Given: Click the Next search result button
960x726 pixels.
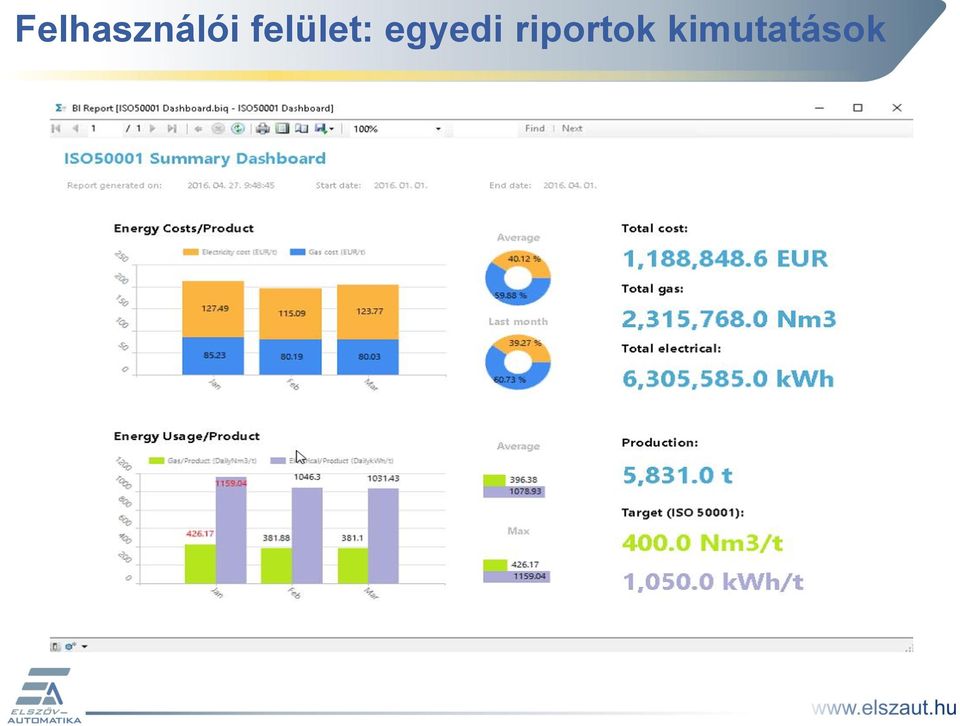Looking at the screenshot, I should point(572,129).
